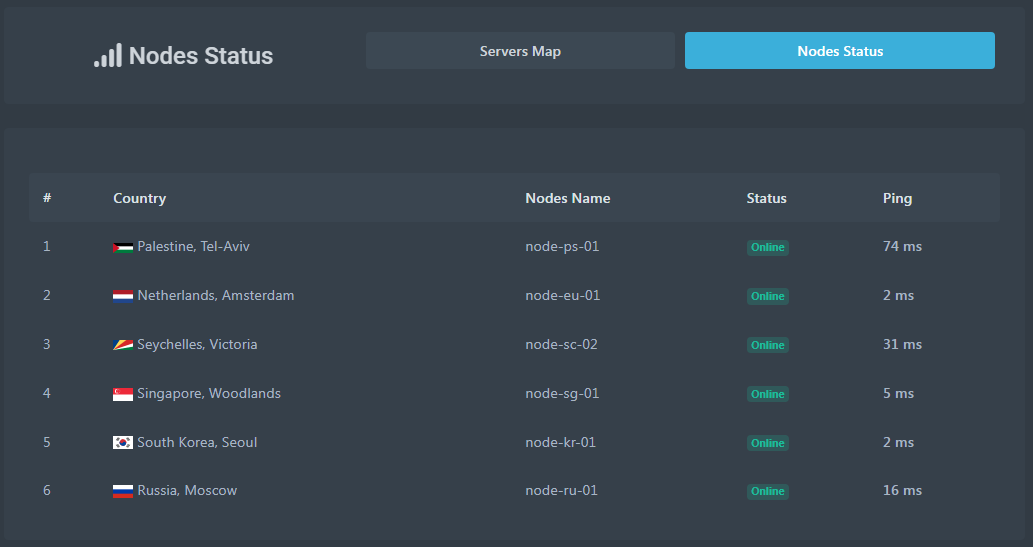Select the Seychelles, Victoria text
1033x547 pixels.
pyautogui.click(x=197, y=344)
